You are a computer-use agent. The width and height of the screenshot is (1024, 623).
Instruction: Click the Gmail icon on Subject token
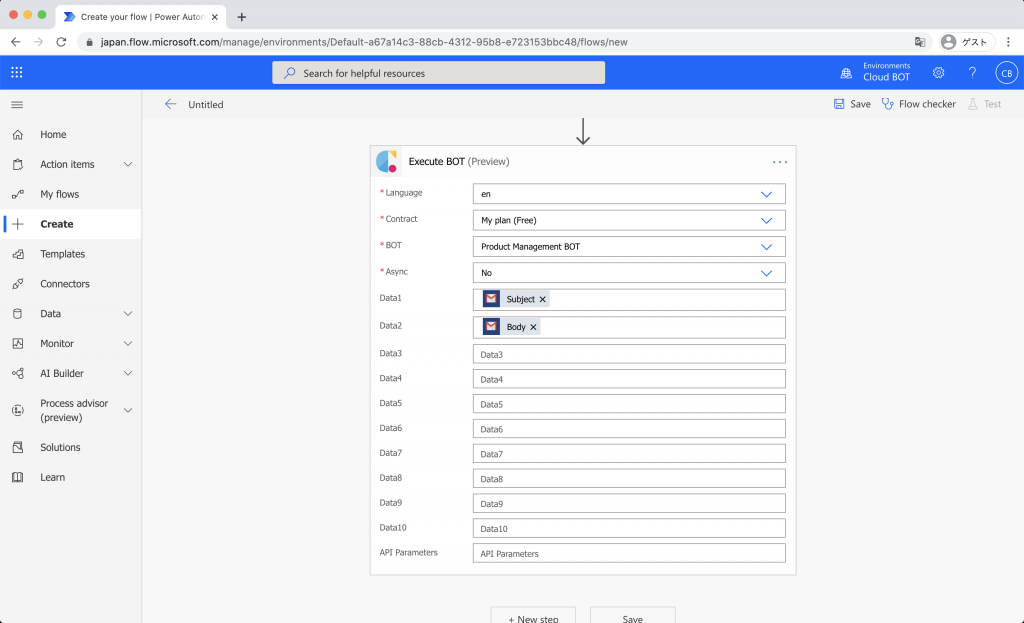[491, 298]
